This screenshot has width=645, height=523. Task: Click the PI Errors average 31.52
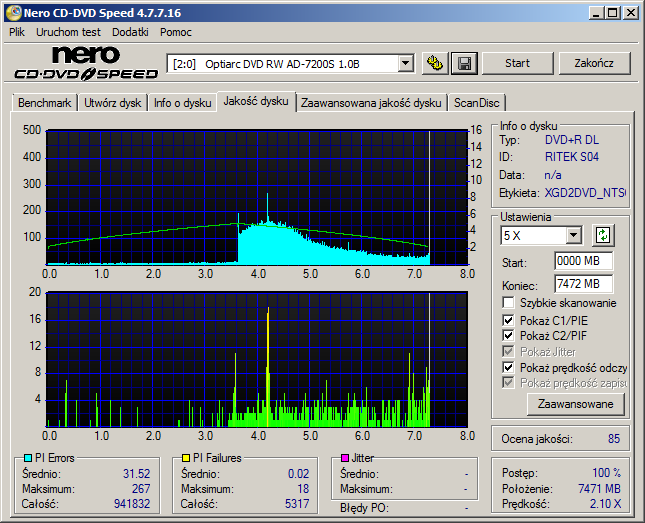tap(137, 474)
